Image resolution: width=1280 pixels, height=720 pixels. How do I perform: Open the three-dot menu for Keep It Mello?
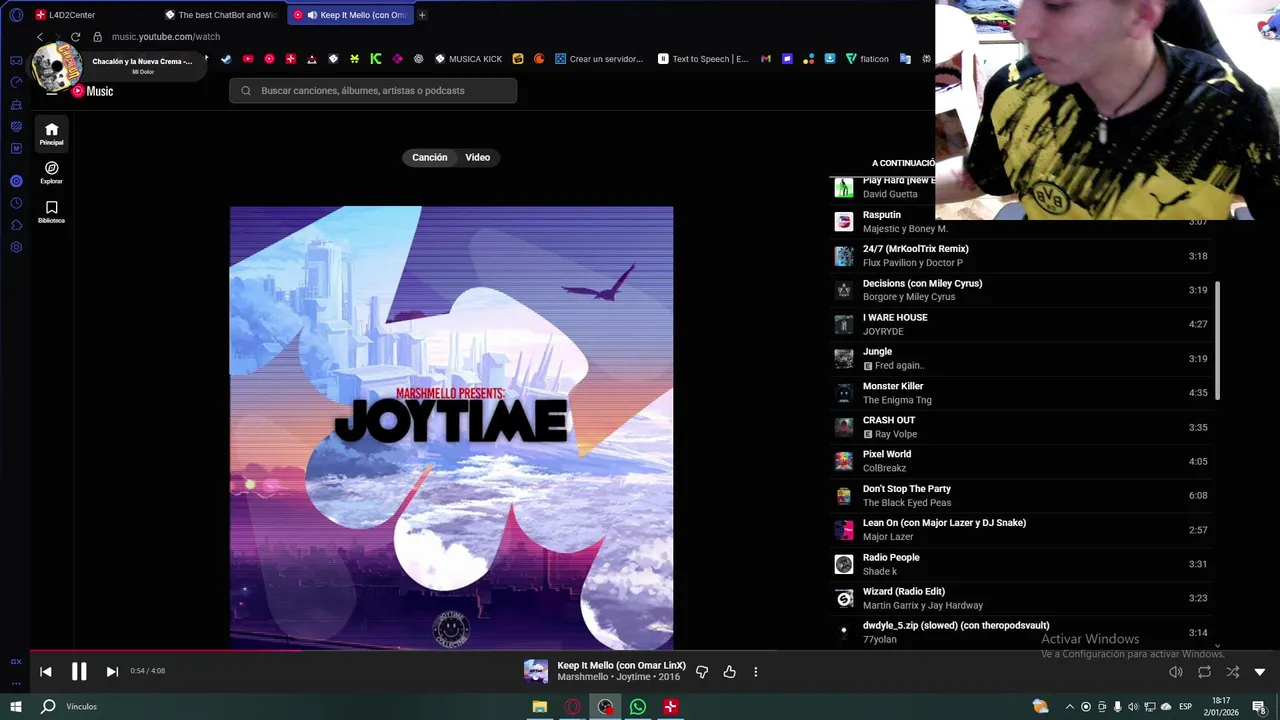[756, 672]
